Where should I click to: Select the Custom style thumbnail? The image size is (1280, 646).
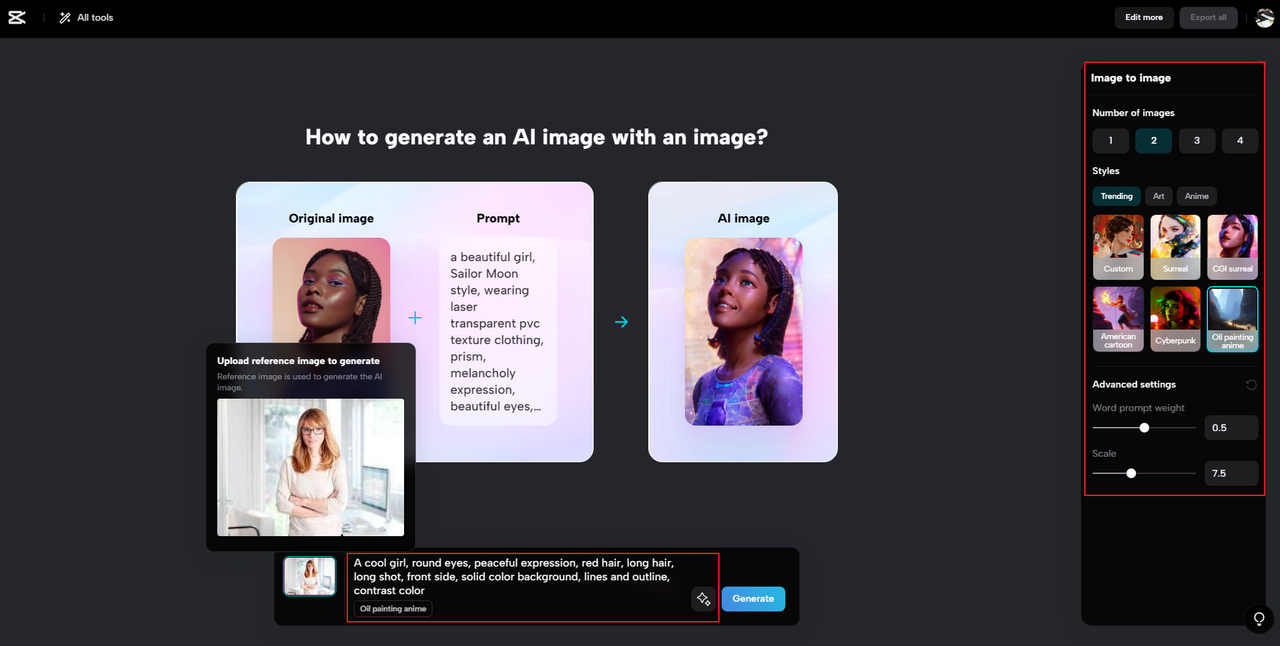tap(1118, 246)
